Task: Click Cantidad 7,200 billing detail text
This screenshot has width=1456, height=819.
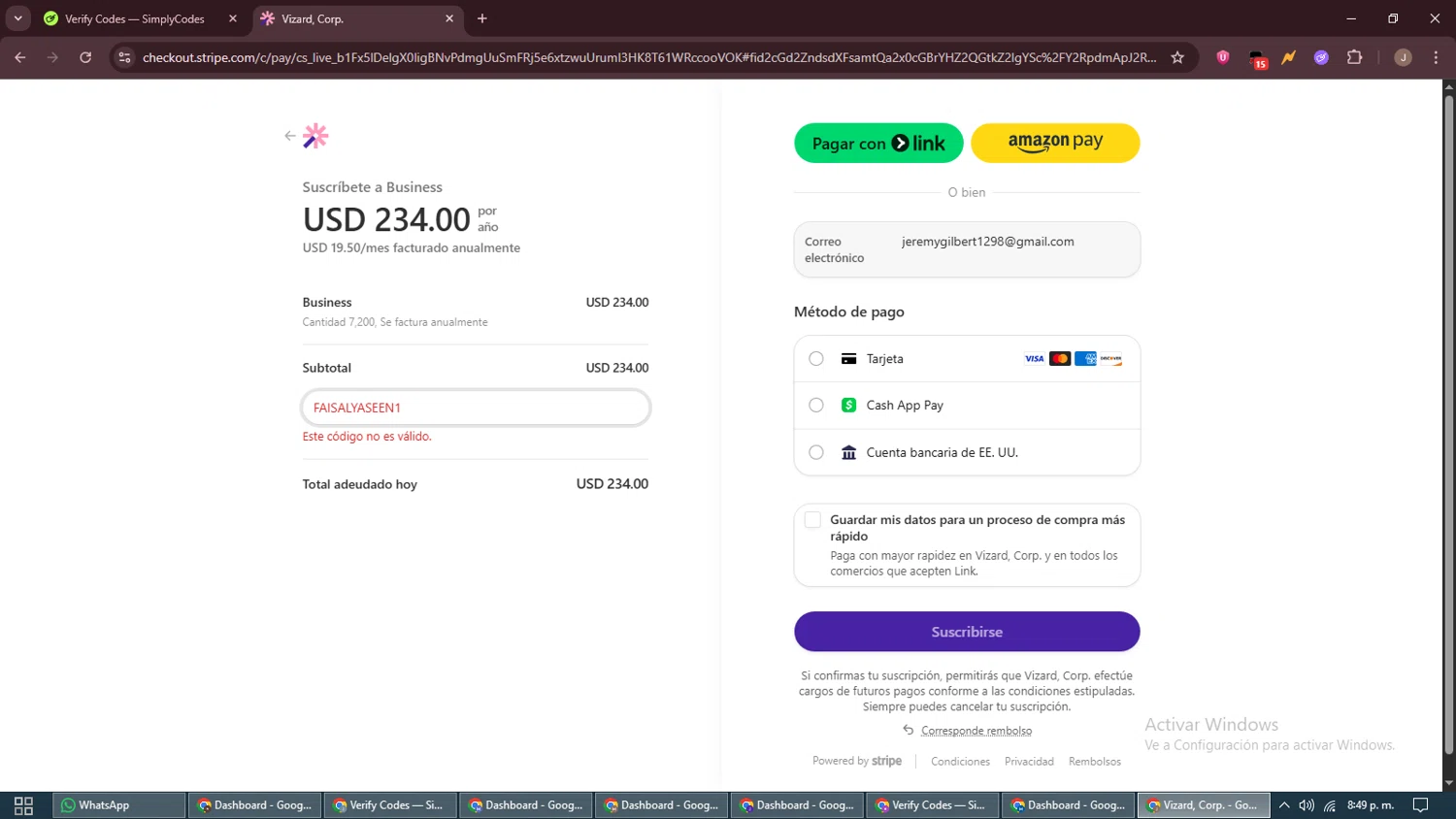Action: coord(395,322)
